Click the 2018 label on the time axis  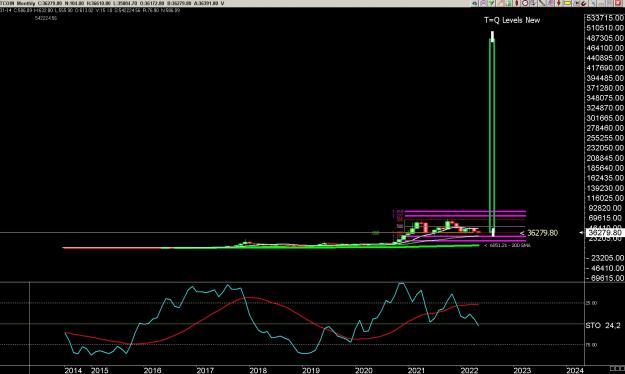coord(258,370)
